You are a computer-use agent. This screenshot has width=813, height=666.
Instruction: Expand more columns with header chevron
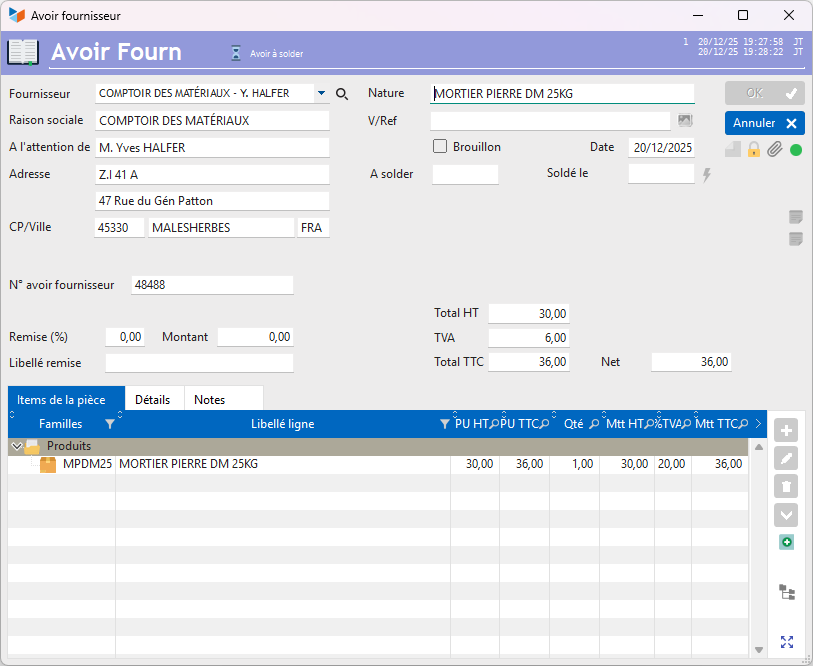[x=758, y=424]
